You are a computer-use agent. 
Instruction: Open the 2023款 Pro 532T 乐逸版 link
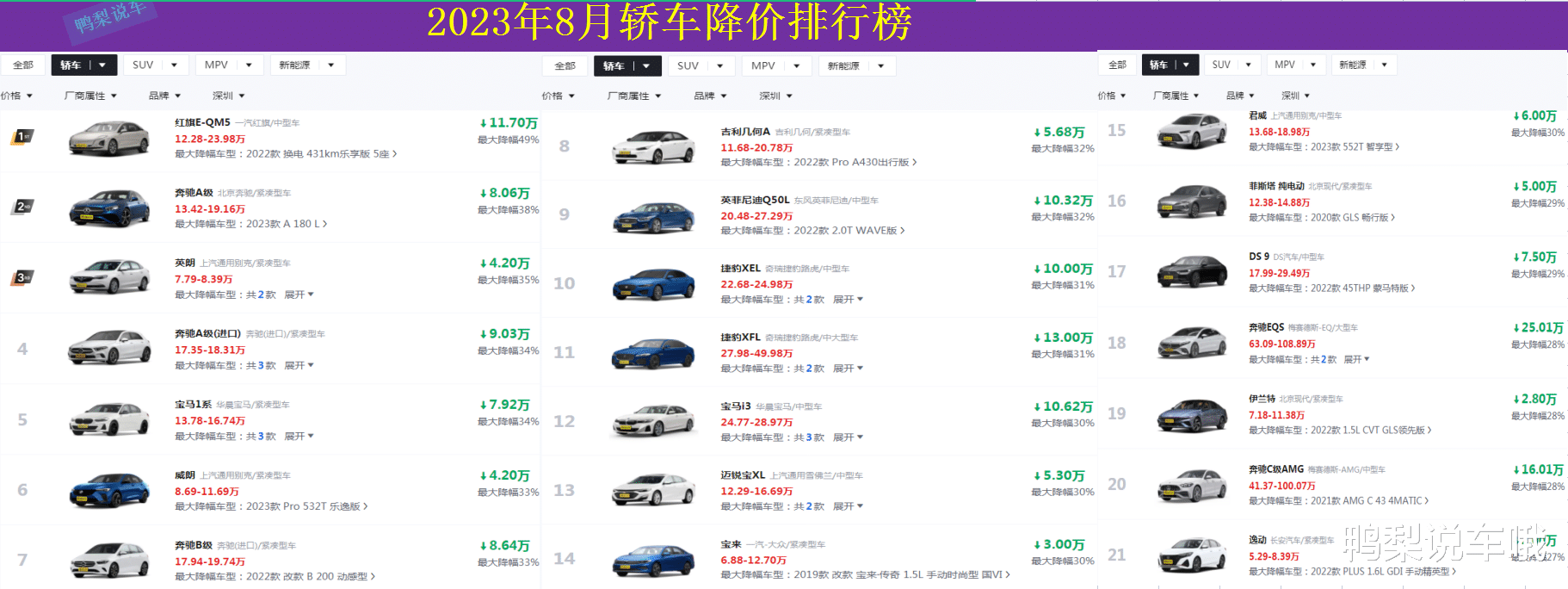(307, 506)
